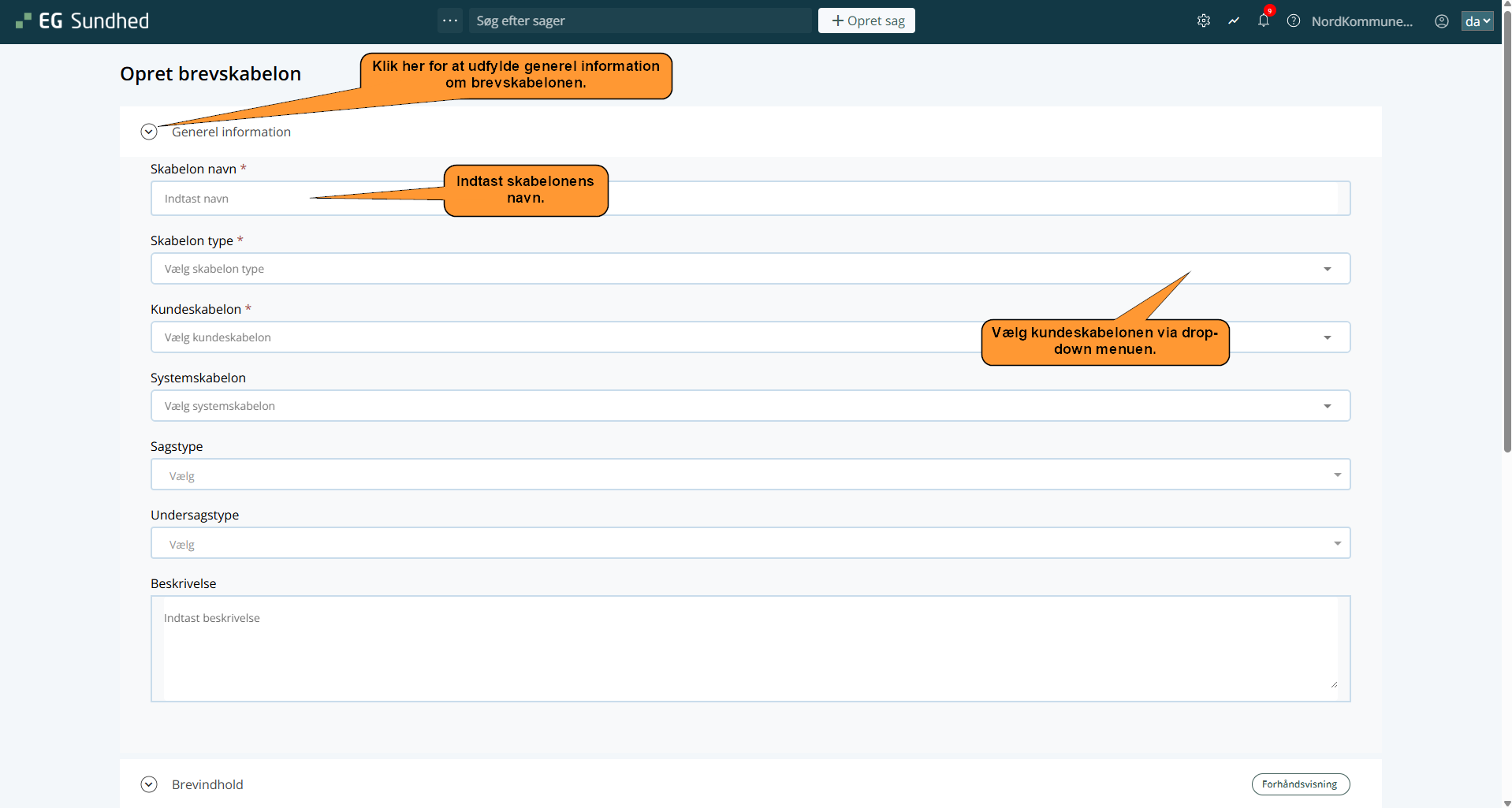
Task: Expand the Brevindhold section
Action: tap(149, 784)
